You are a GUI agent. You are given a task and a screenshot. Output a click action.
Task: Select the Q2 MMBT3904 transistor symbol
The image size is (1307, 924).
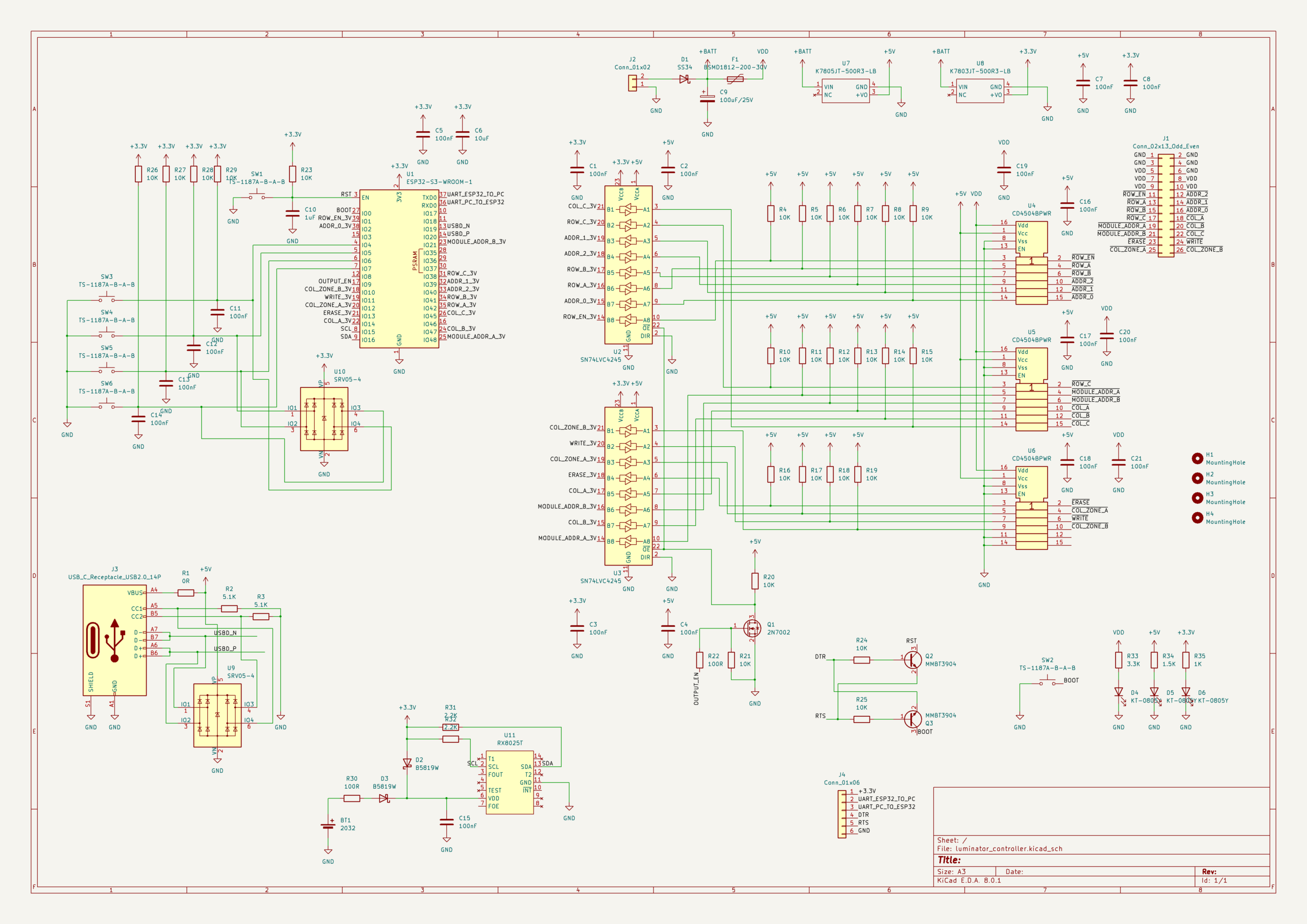tap(912, 660)
